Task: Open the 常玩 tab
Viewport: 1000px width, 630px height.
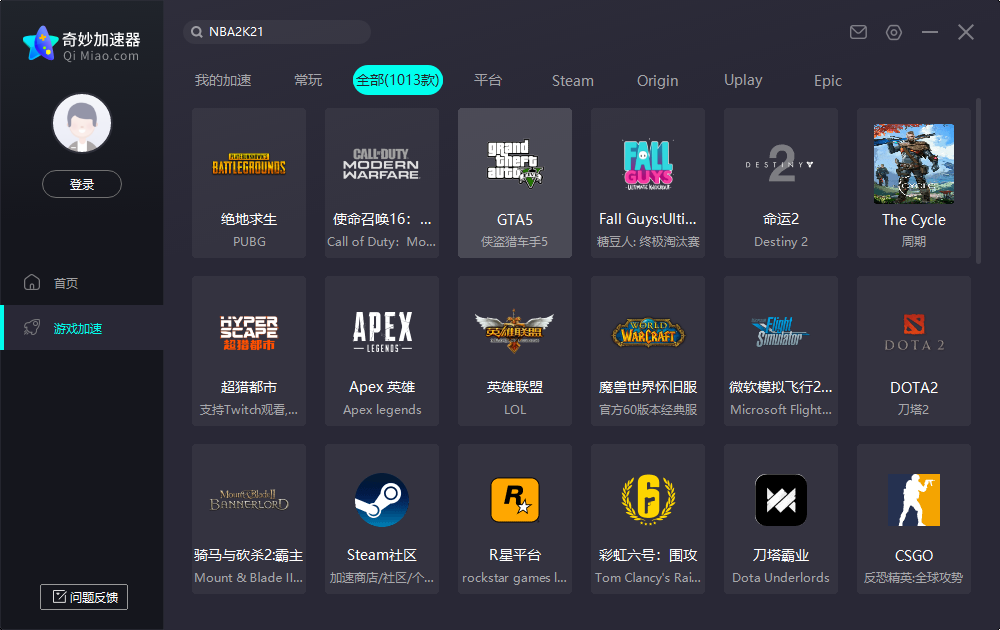Action: coord(308,80)
